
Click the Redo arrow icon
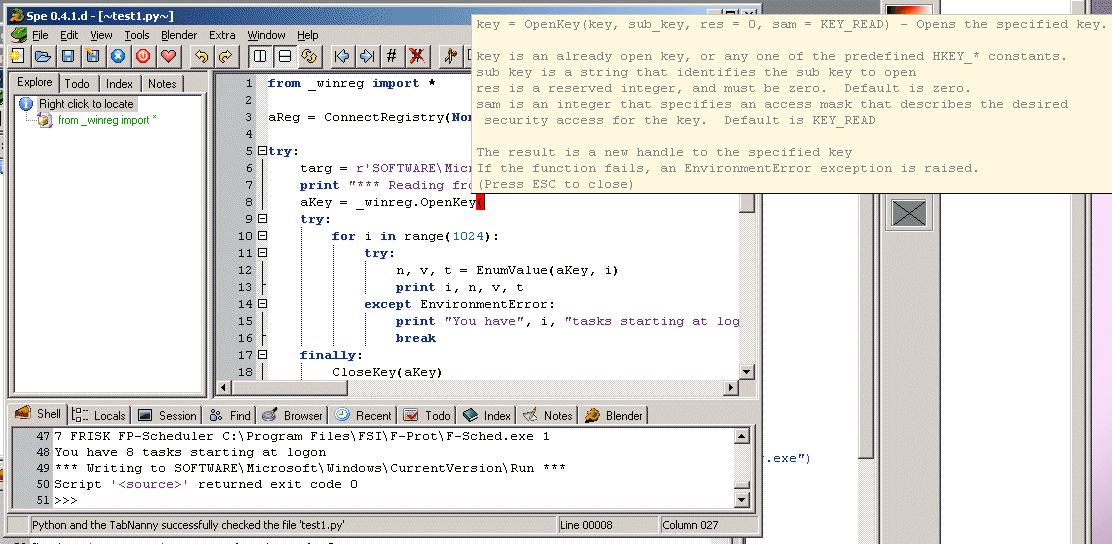click(x=226, y=55)
